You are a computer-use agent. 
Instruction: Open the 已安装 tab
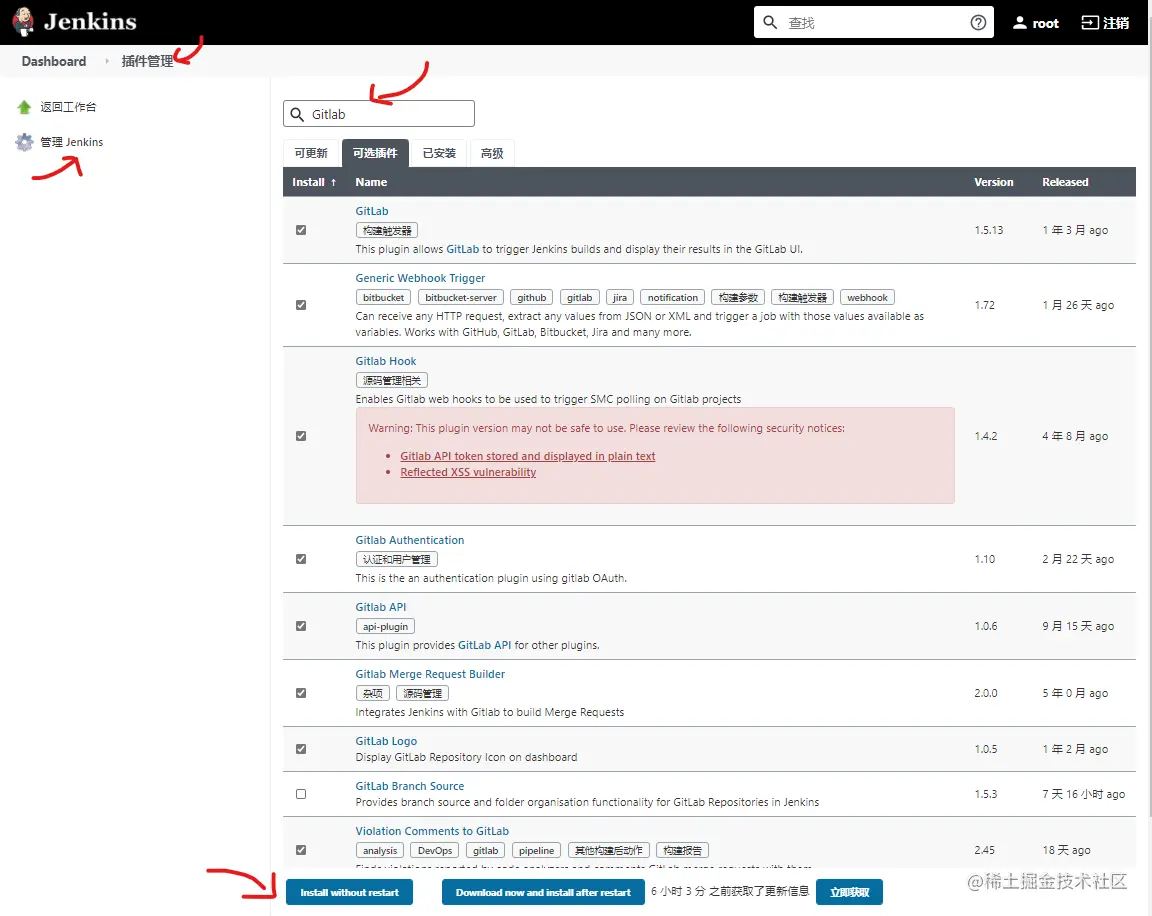pyautogui.click(x=439, y=153)
